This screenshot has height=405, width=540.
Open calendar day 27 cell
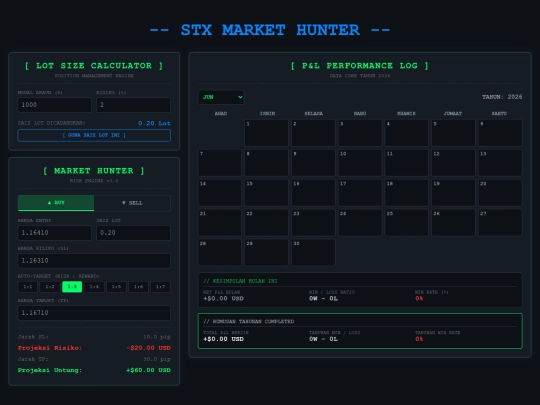click(500, 223)
